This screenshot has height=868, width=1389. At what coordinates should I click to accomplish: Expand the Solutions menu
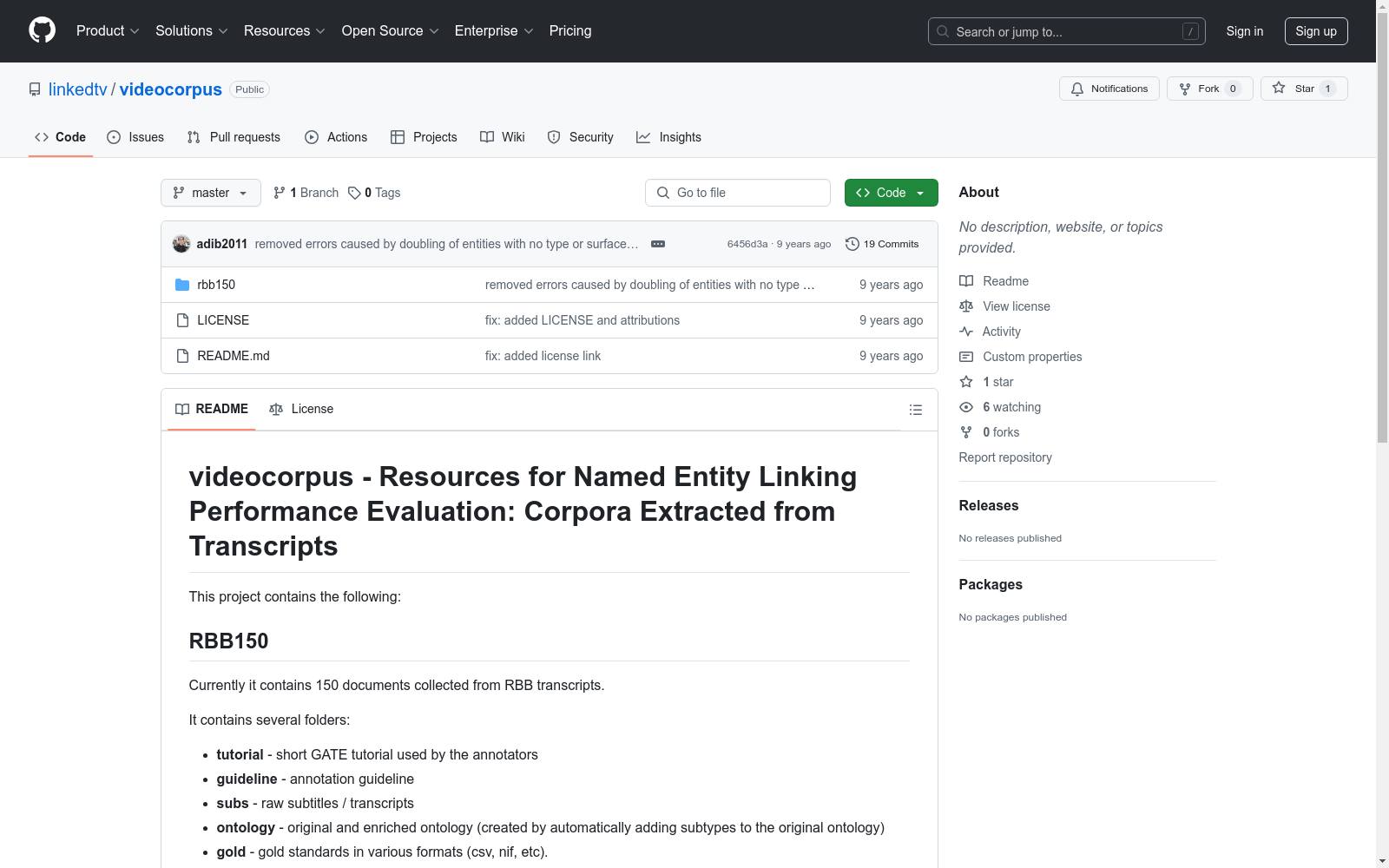click(192, 31)
